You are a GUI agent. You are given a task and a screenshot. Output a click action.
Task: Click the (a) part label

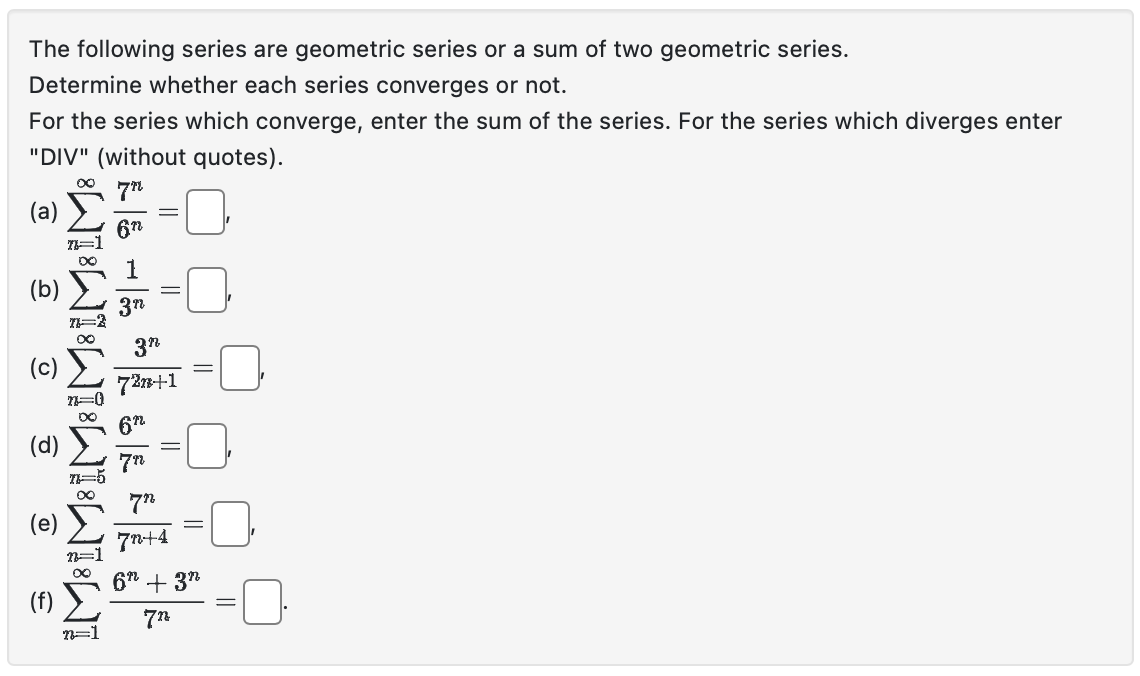44,212
